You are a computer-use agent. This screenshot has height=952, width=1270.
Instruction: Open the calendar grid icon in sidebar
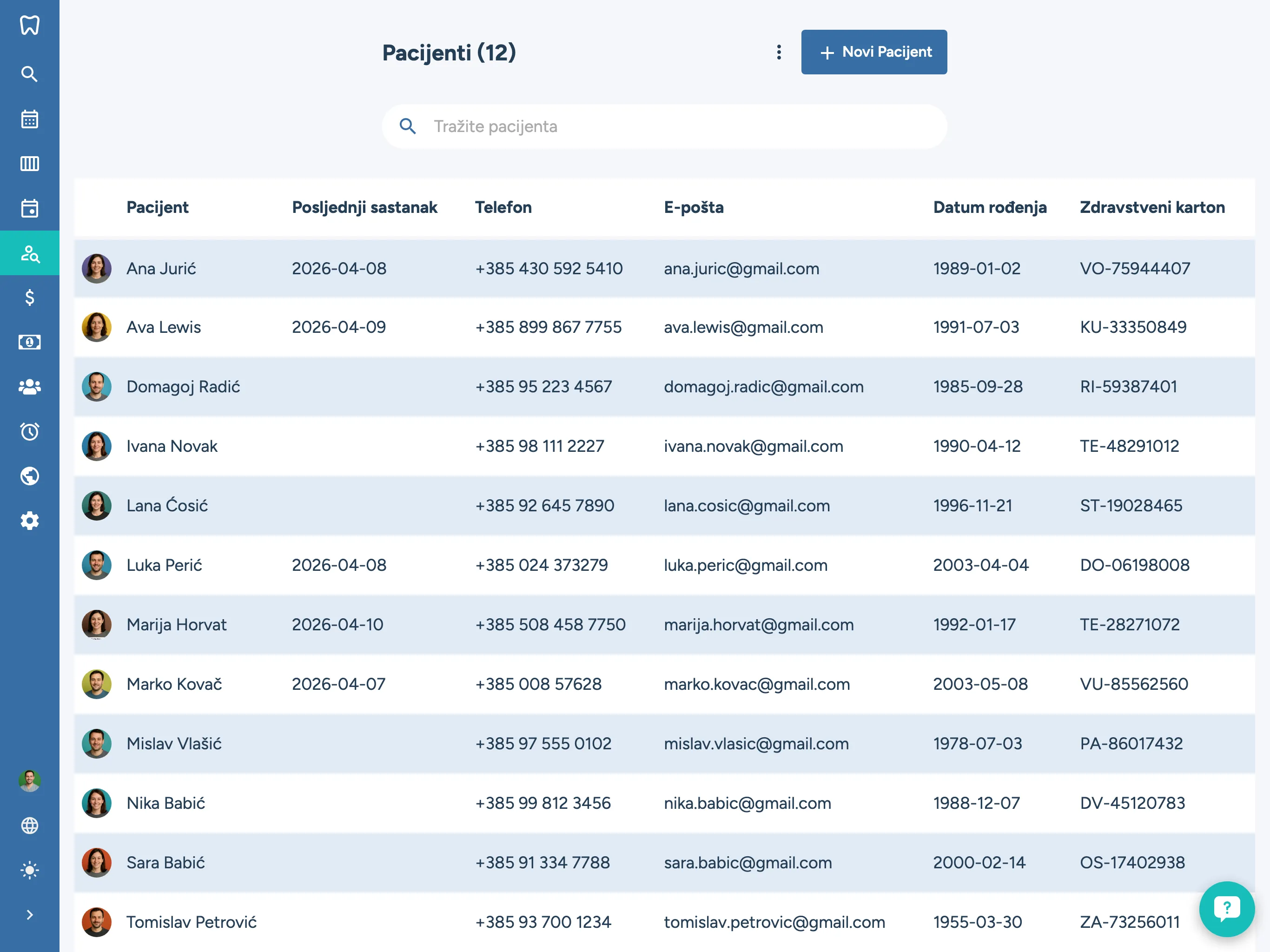[29, 119]
